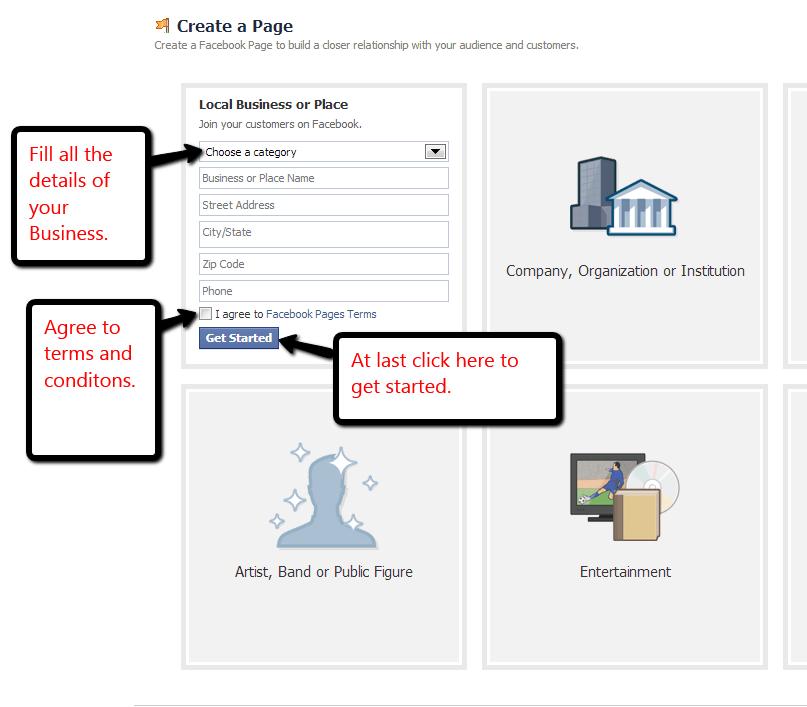Click the Artist, Band or Public Figure silhouette icon
Viewport: 807px width, 707px height.
click(x=324, y=495)
